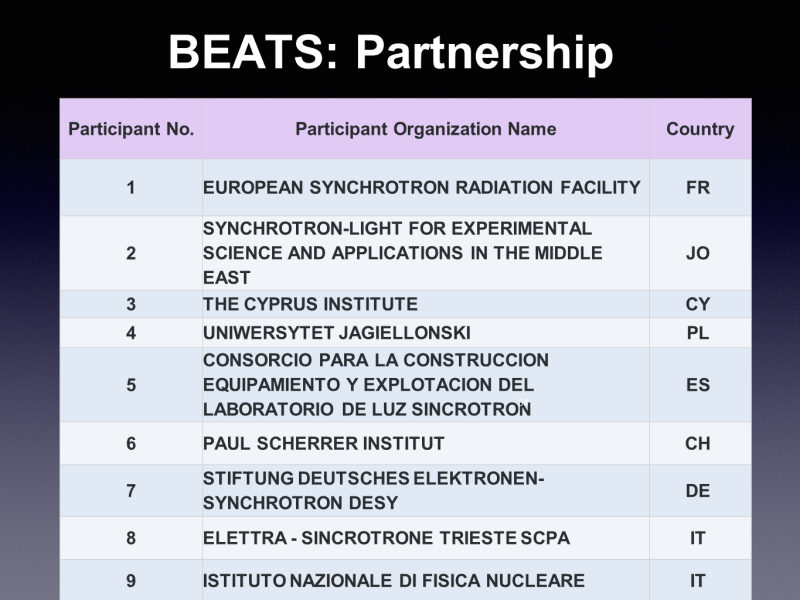Click "THE CYPRUS INSTITUTE" table cell
800x600 pixels.
pyautogui.click(x=310, y=304)
